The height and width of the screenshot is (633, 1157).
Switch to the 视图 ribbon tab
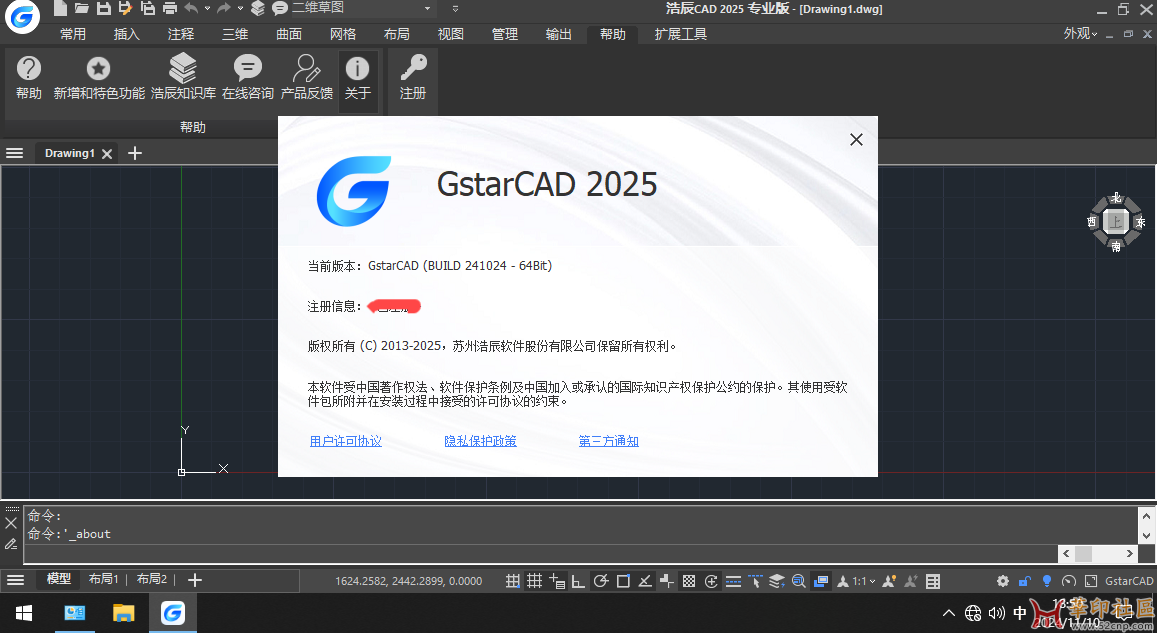[x=450, y=34]
